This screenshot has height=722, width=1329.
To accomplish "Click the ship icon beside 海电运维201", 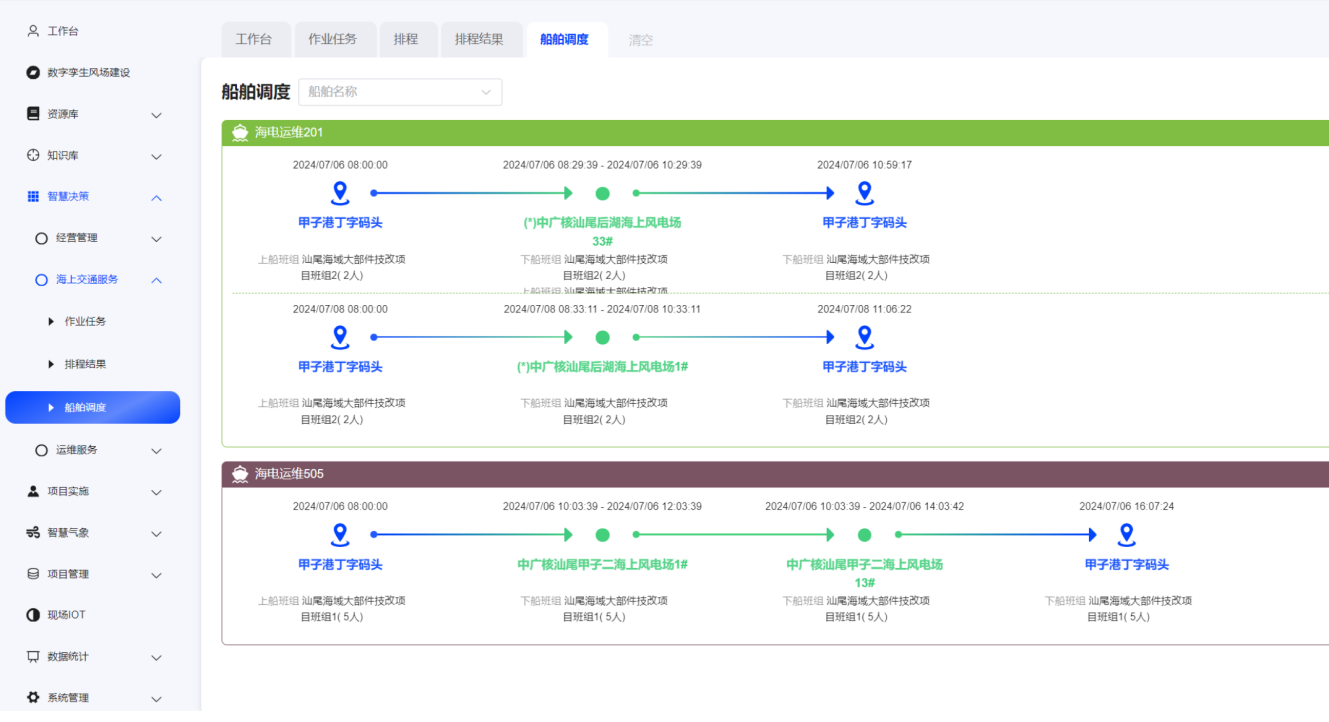I will [240, 133].
